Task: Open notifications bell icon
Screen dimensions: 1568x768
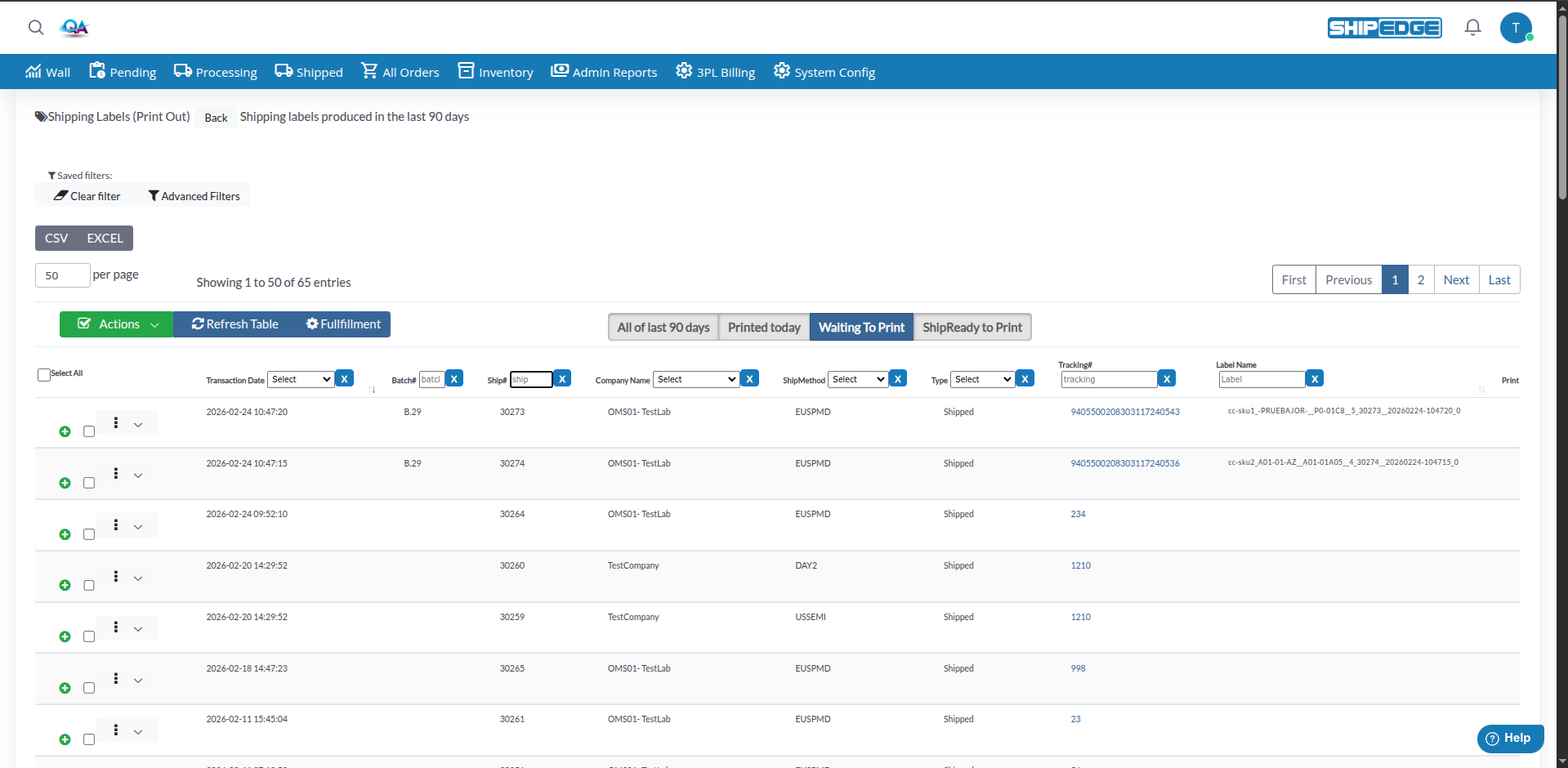Action: click(1472, 28)
